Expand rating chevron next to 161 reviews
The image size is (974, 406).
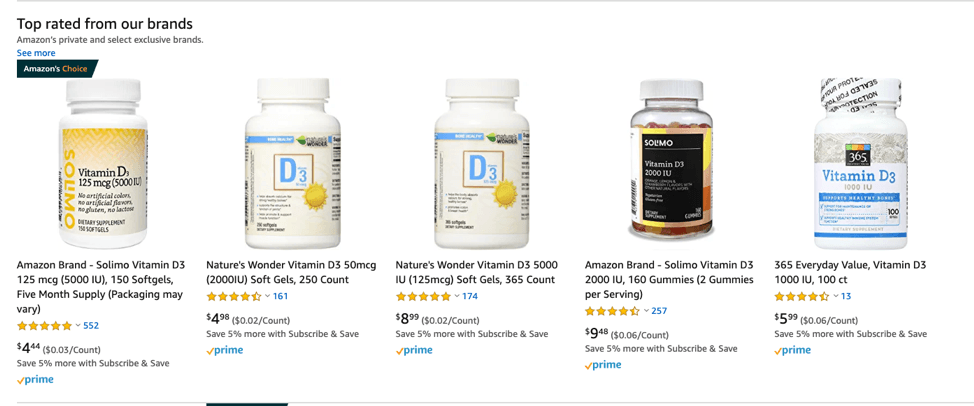268,296
